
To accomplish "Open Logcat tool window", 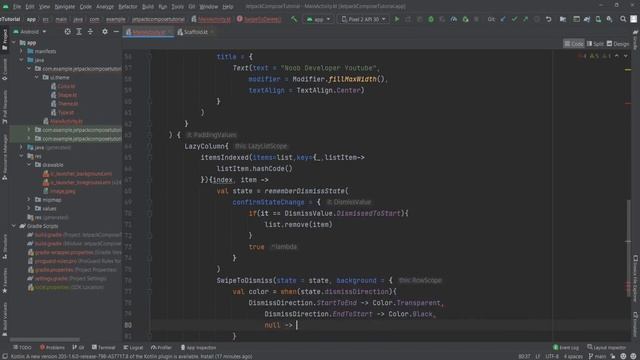I will (133, 347).
